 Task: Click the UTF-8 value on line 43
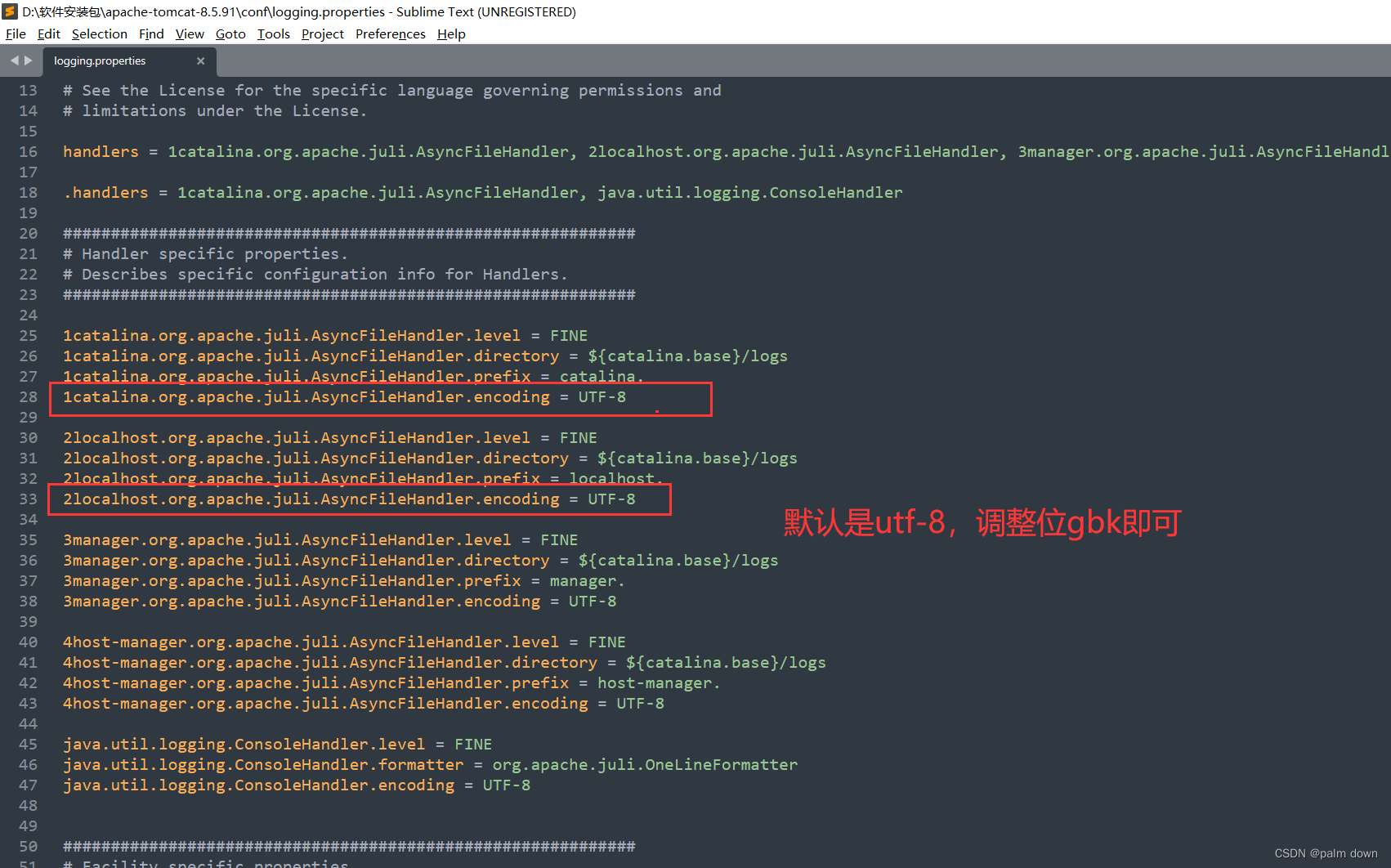(x=640, y=703)
